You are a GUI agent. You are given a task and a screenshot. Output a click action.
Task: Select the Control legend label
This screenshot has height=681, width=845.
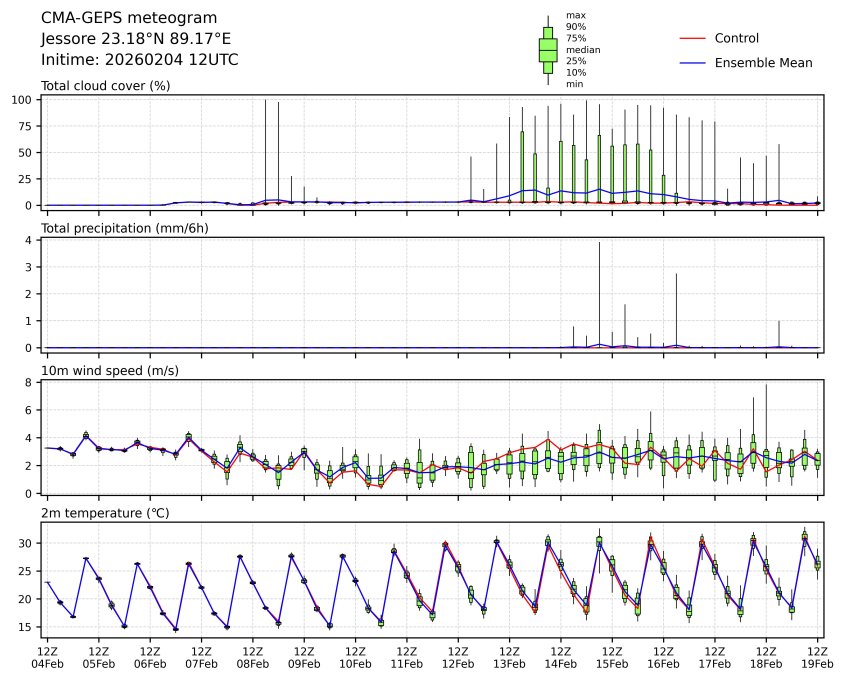(x=737, y=39)
